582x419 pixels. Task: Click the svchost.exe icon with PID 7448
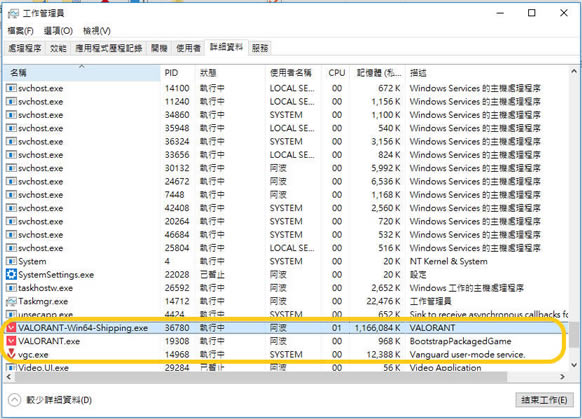pyautogui.click(x=12, y=195)
